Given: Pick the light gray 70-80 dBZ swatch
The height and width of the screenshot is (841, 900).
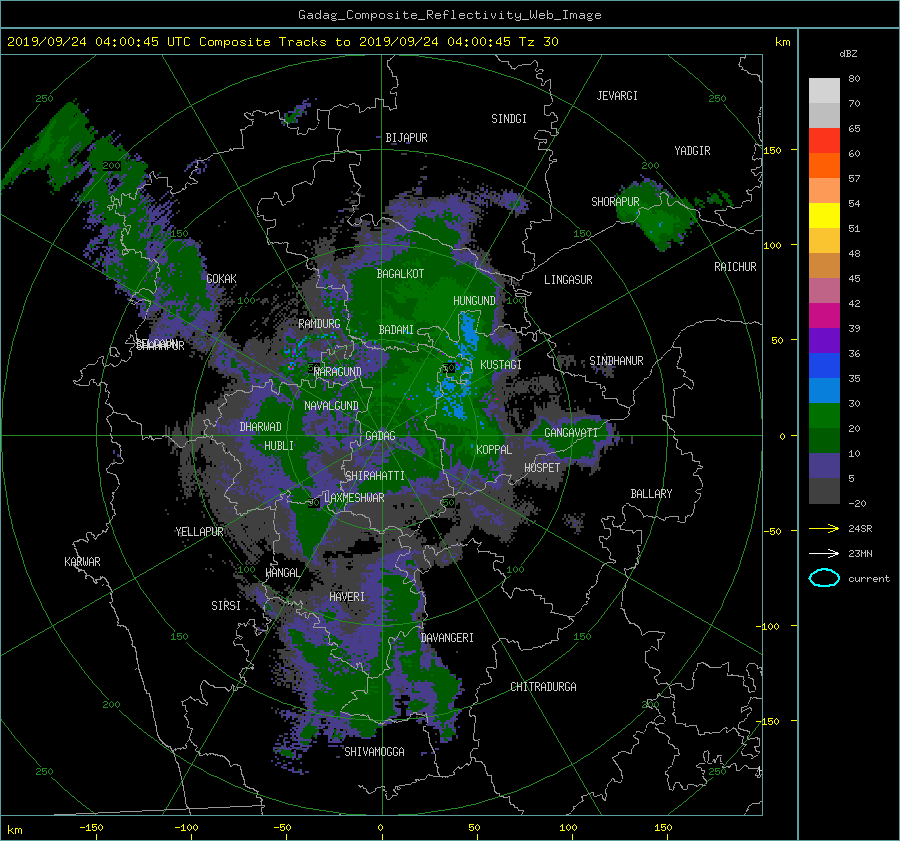Looking at the screenshot, I should [x=824, y=91].
